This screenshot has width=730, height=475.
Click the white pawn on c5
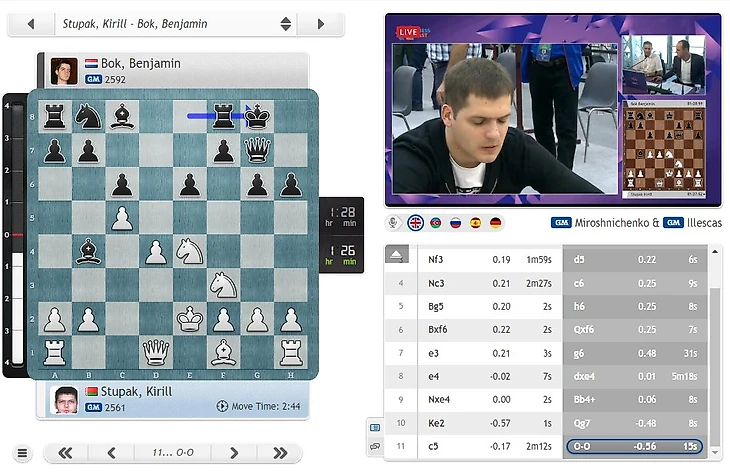[x=122, y=217]
